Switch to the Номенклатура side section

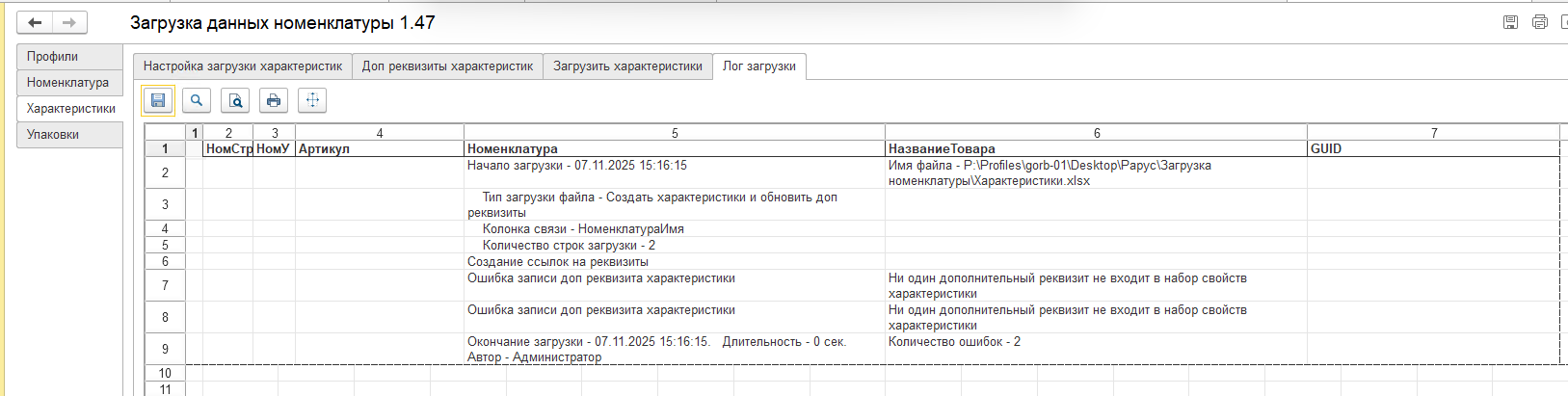(x=67, y=83)
